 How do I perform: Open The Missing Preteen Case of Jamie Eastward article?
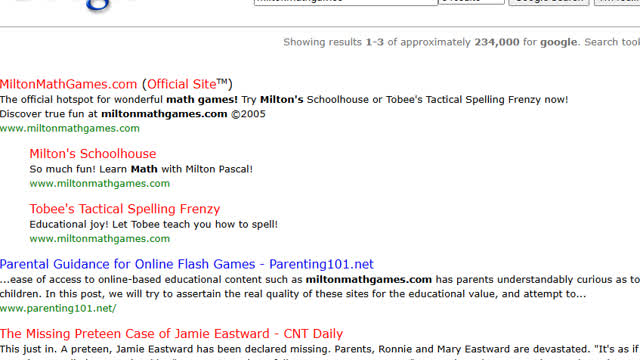[171, 334]
